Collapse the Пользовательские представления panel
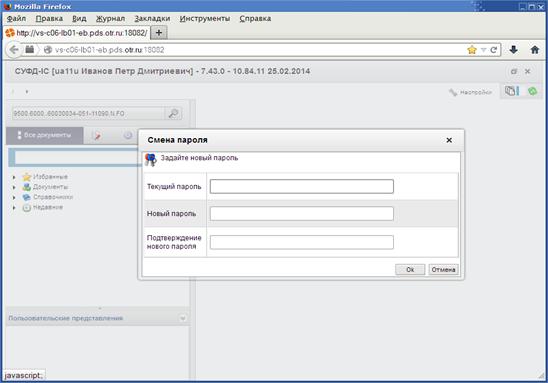This screenshot has height=383, width=548. pos(182,318)
